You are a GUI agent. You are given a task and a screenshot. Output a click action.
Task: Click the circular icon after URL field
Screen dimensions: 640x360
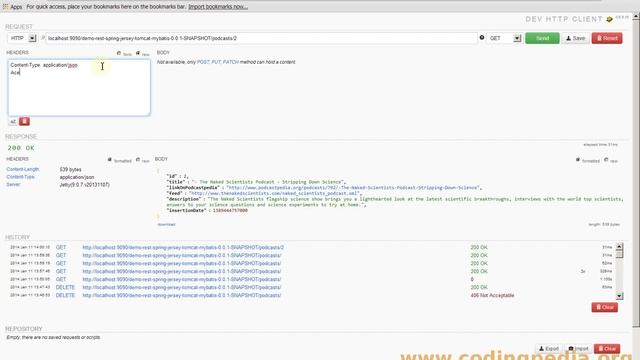point(482,38)
